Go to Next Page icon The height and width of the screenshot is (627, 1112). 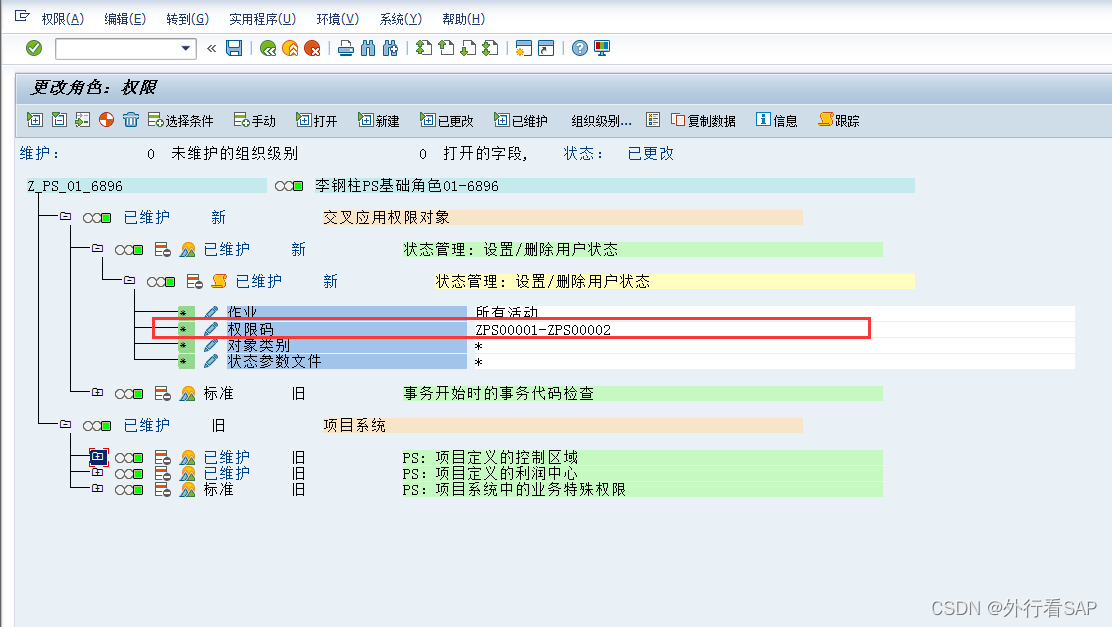pyautogui.click(x=468, y=48)
